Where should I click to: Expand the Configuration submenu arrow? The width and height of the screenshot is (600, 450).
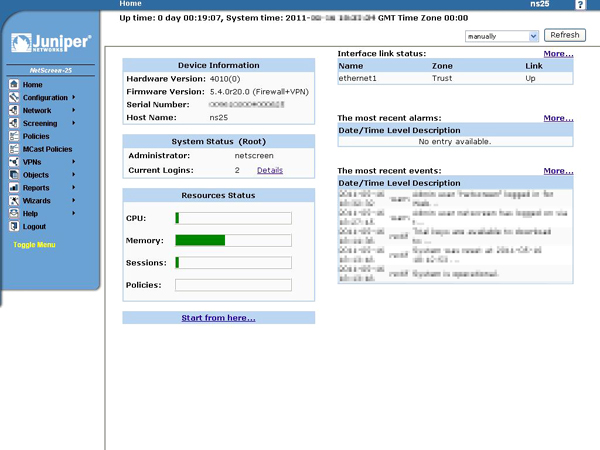point(73,97)
